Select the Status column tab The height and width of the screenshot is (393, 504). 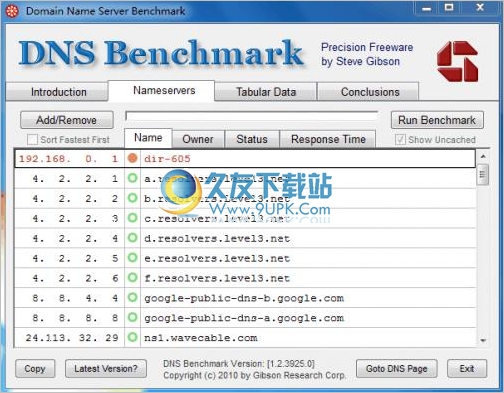click(252, 139)
